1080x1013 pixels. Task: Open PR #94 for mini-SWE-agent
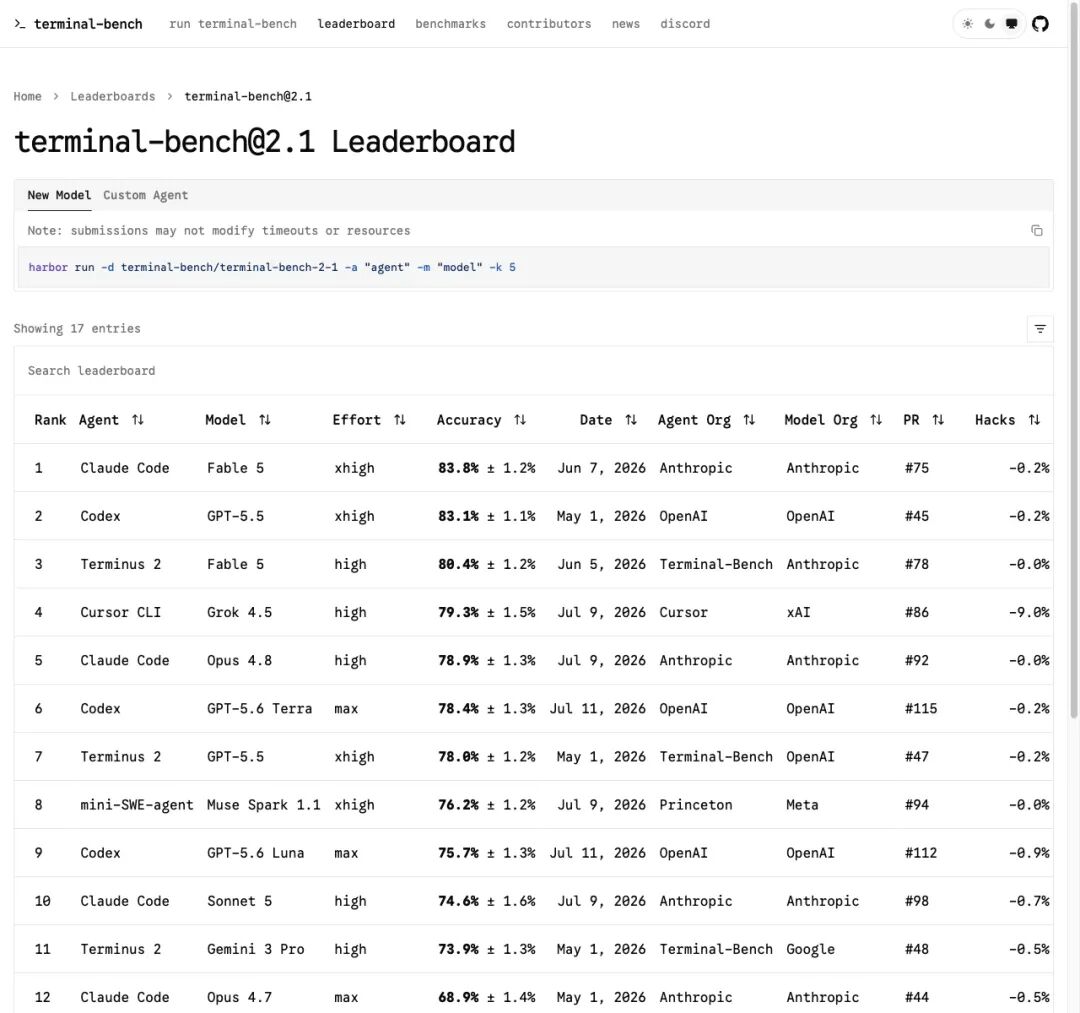pyautogui.click(x=917, y=805)
